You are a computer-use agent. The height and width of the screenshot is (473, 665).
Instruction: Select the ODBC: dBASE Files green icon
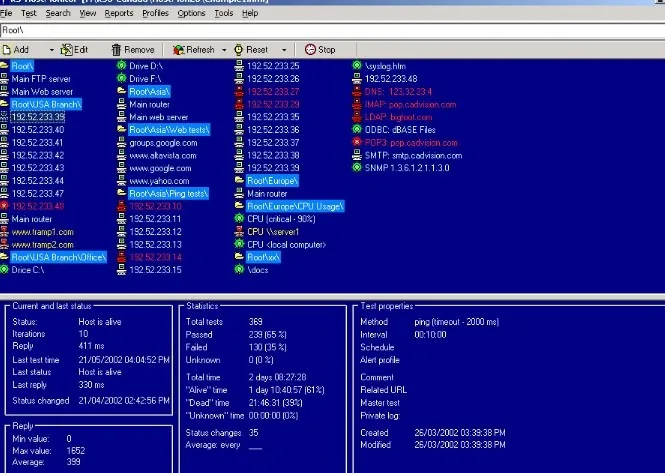[x=357, y=130]
